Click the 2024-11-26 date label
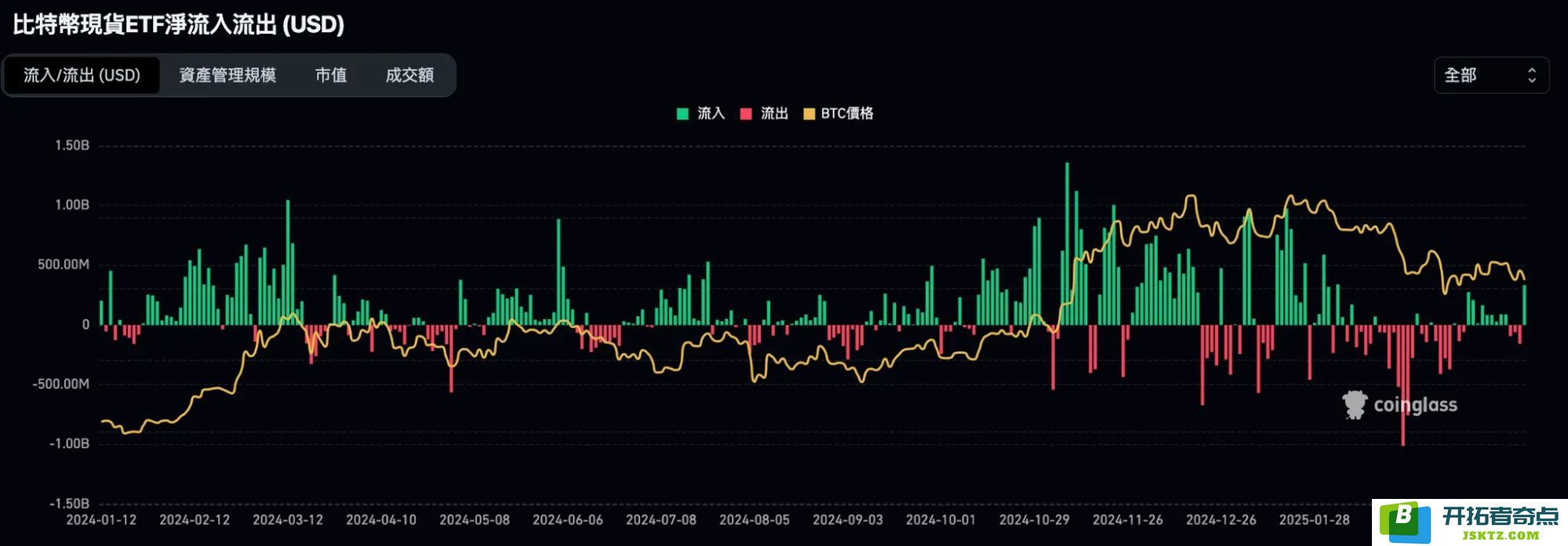Screen dimensions: 1568x546 [x=1128, y=519]
